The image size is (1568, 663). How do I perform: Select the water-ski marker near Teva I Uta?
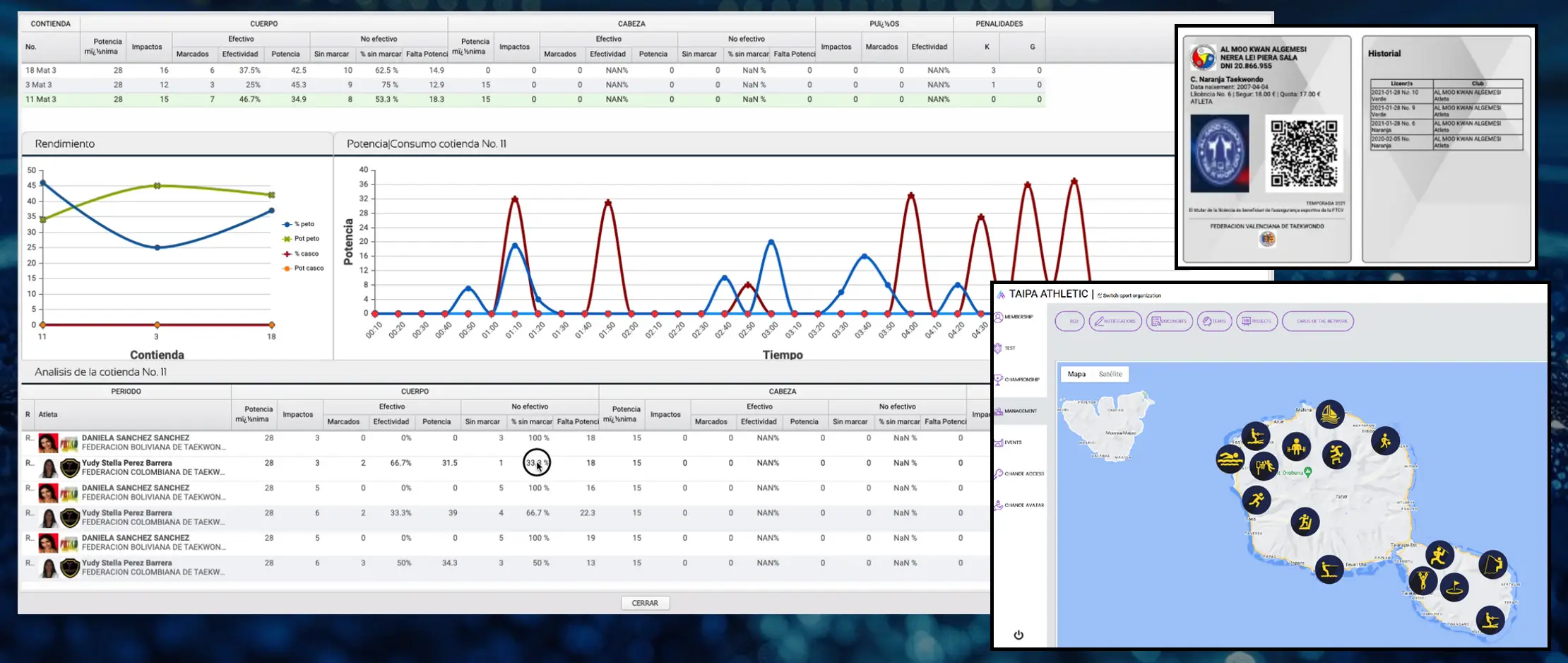[x=1329, y=569]
